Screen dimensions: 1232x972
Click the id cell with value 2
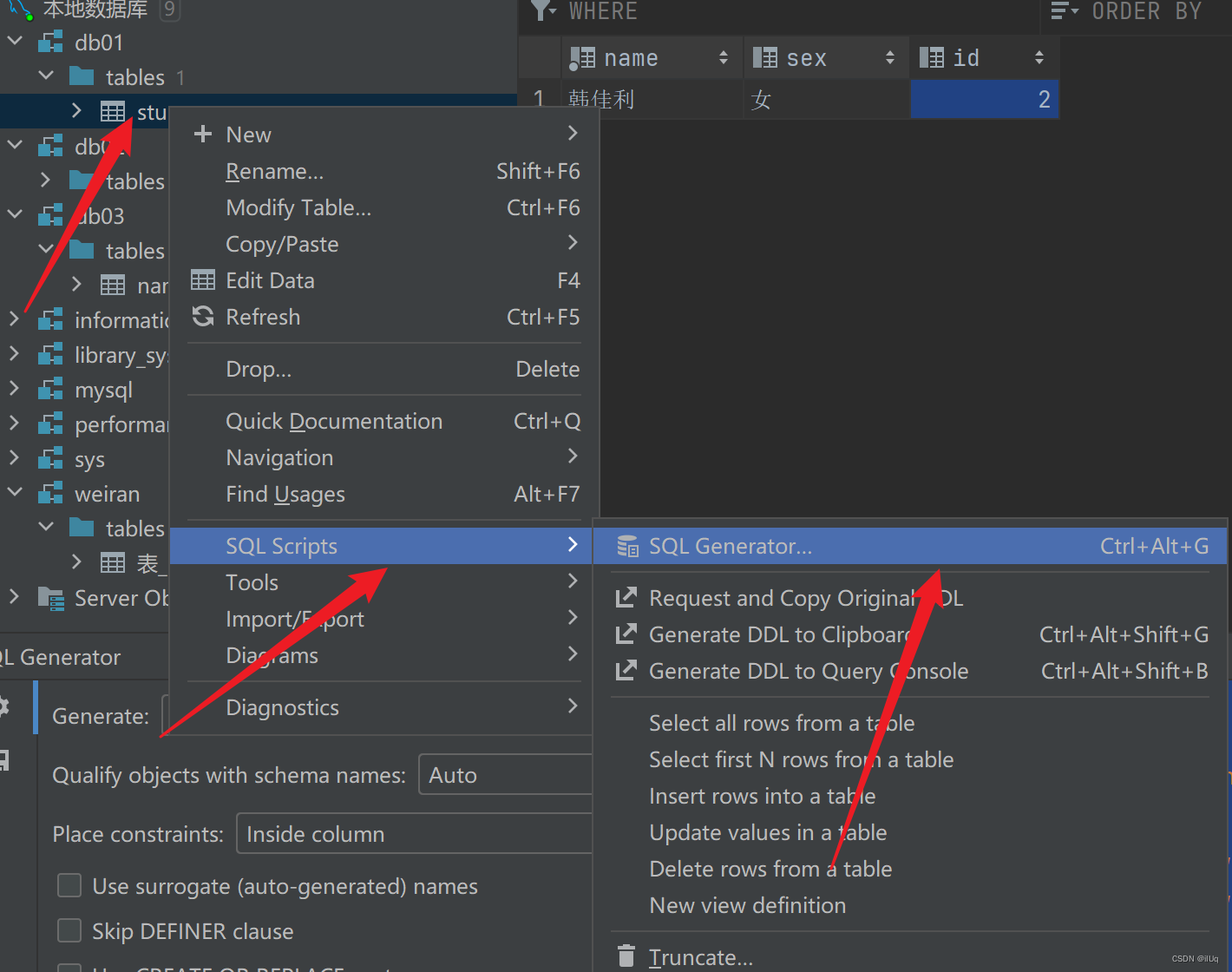[x=984, y=99]
